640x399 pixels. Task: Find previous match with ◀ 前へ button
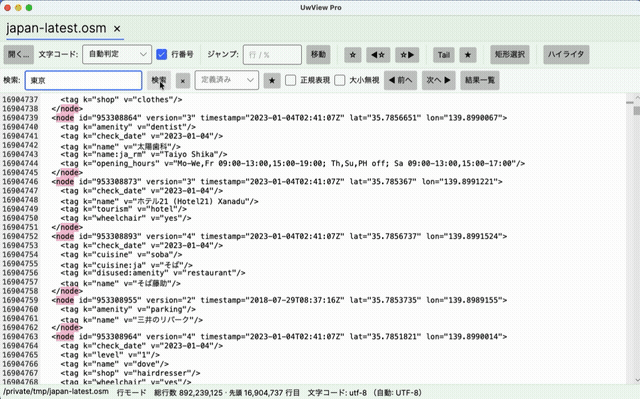point(400,80)
